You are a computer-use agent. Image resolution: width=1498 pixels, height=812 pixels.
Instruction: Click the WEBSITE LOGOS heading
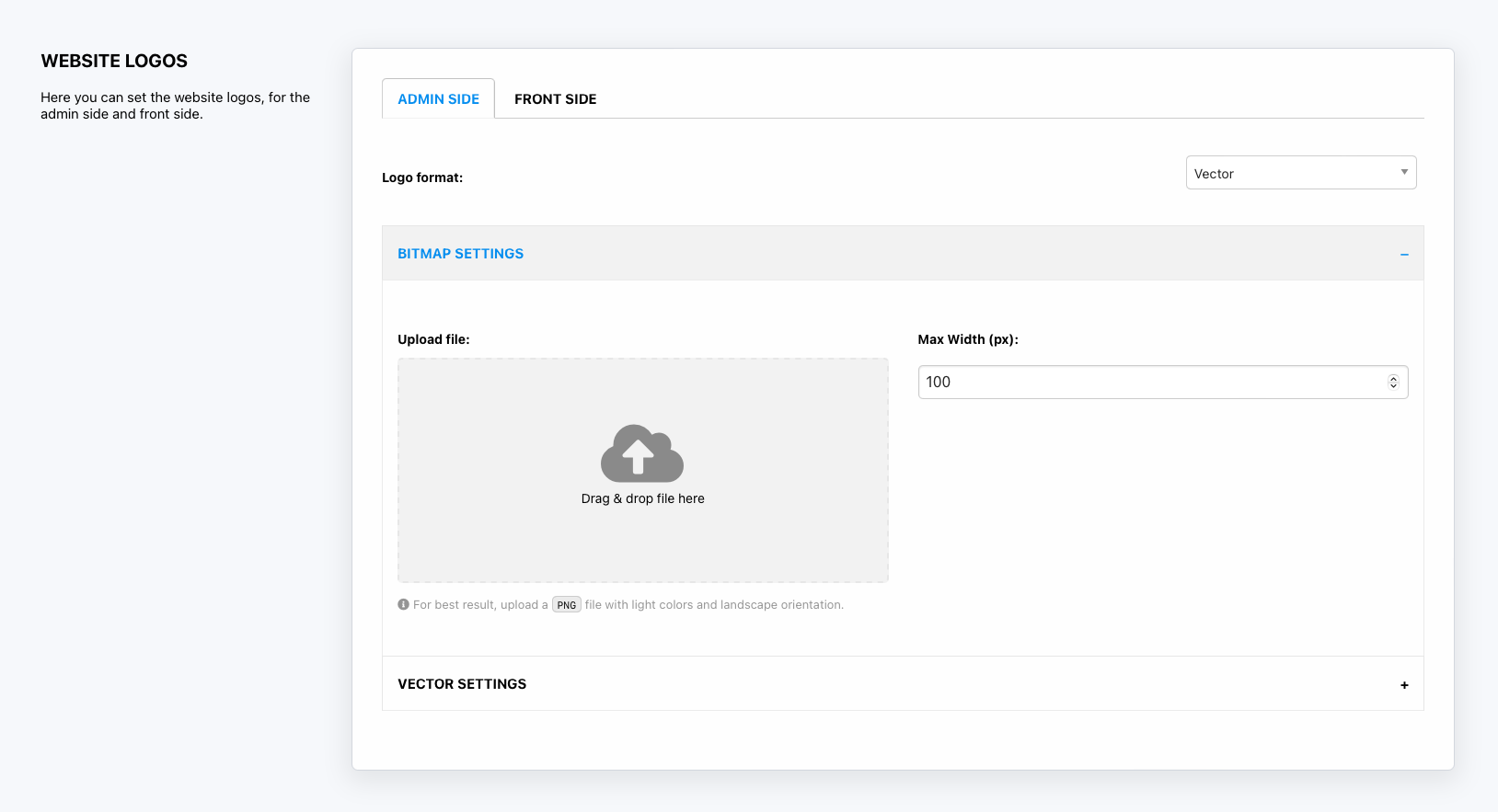pos(114,61)
